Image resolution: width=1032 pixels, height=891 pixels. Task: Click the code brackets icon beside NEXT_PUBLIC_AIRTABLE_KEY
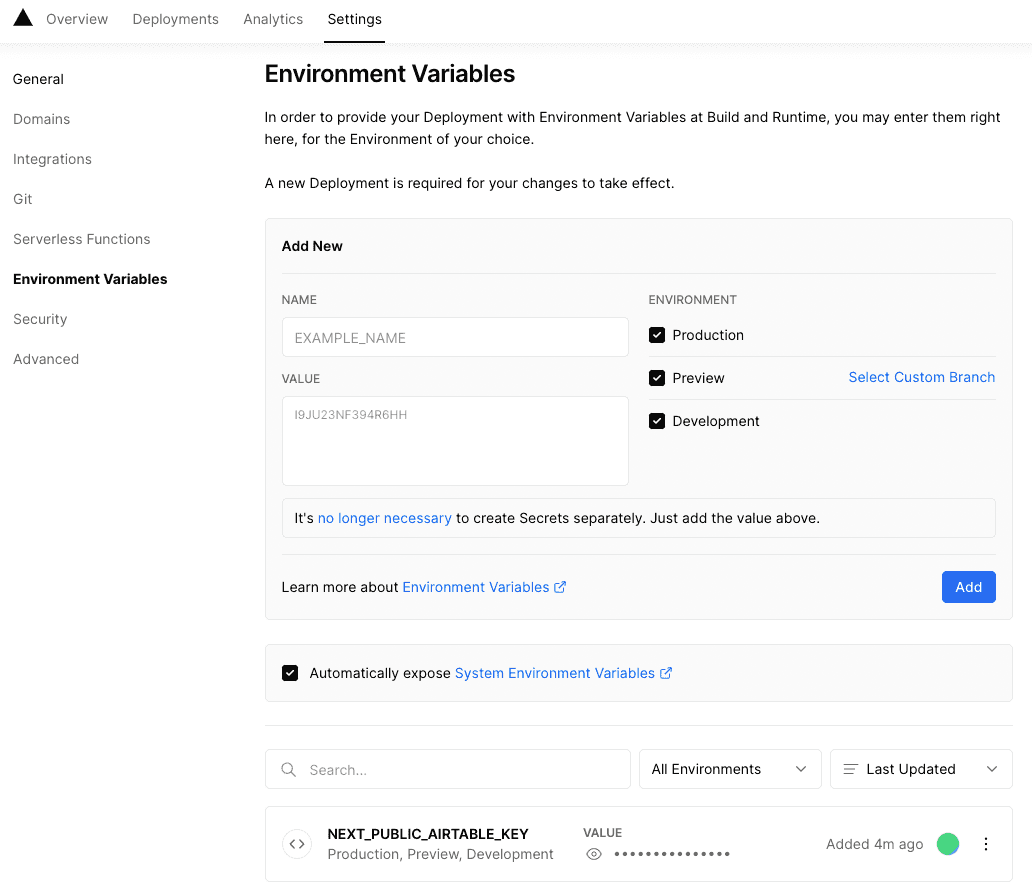[x=297, y=844]
